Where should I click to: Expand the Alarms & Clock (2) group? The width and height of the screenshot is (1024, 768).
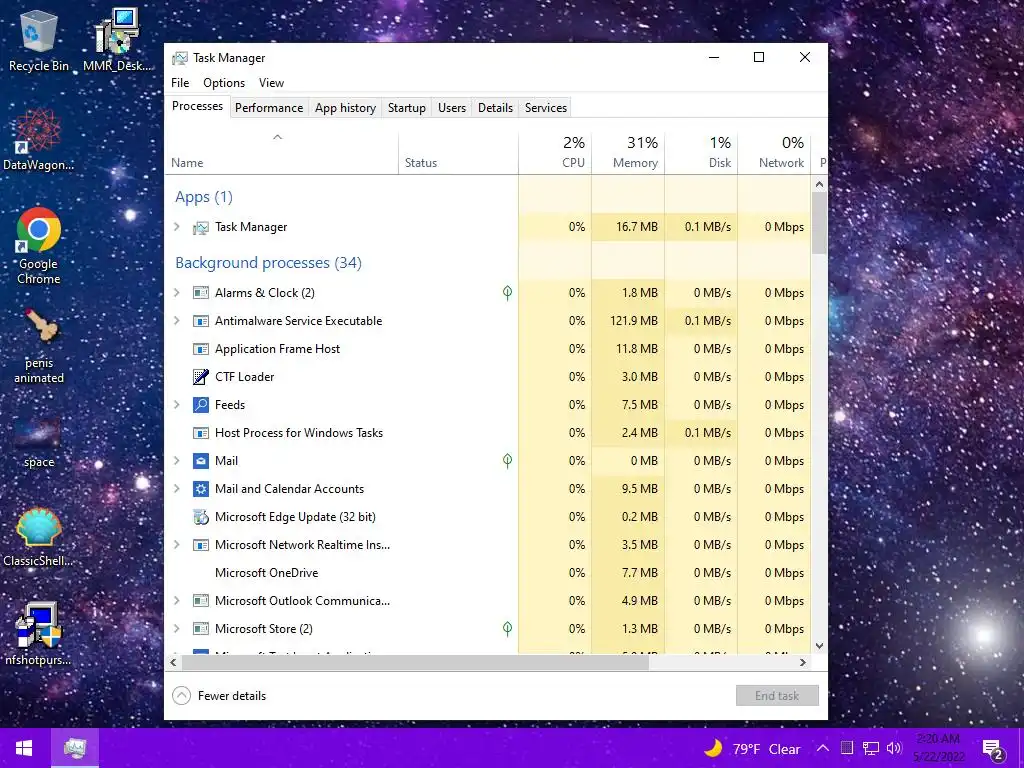click(x=176, y=293)
